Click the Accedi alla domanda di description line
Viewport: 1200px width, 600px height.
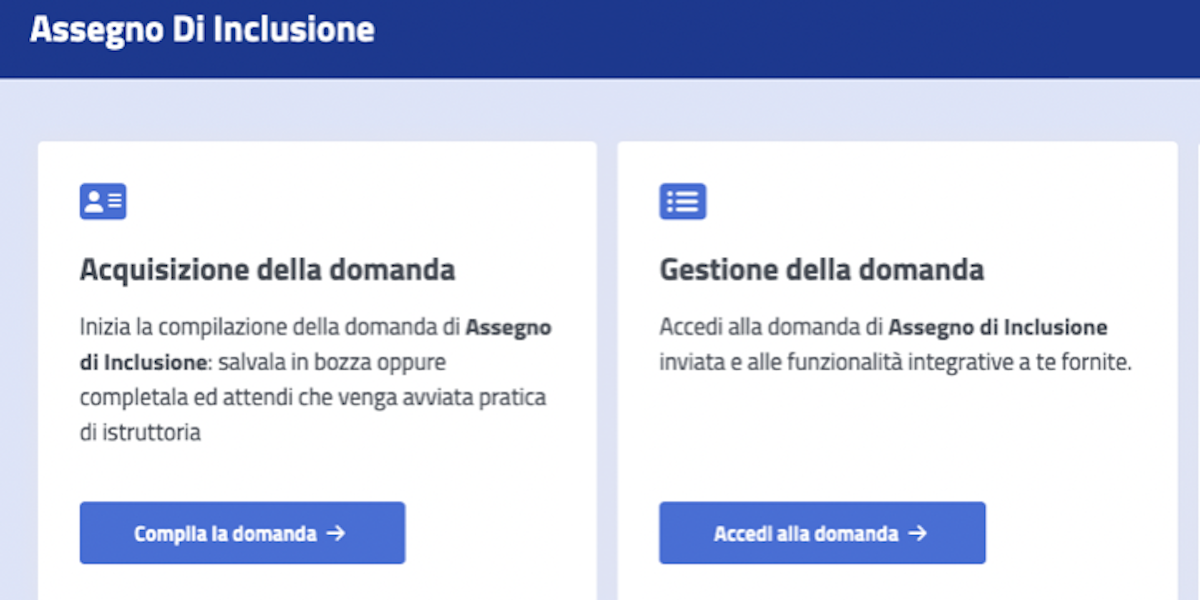(771, 327)
